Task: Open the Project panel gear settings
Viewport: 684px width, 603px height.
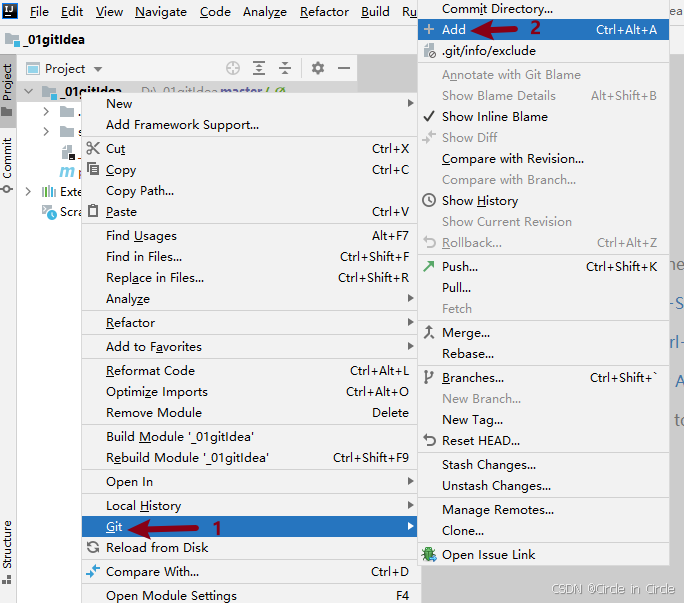Action: tap(318, 68)
